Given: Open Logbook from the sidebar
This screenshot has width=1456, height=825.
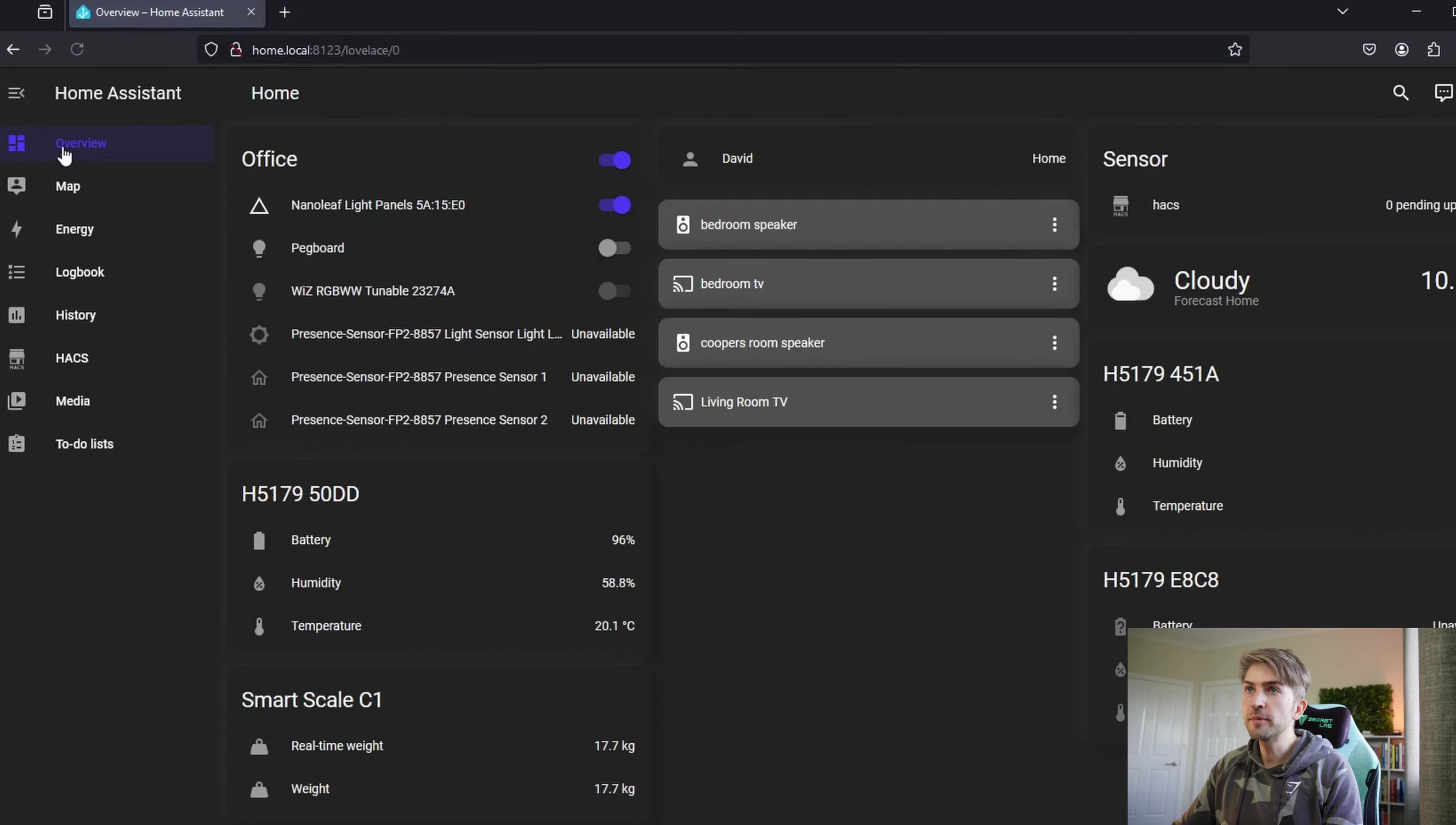Looking at the screenshot, I should (x=107, y=272).
